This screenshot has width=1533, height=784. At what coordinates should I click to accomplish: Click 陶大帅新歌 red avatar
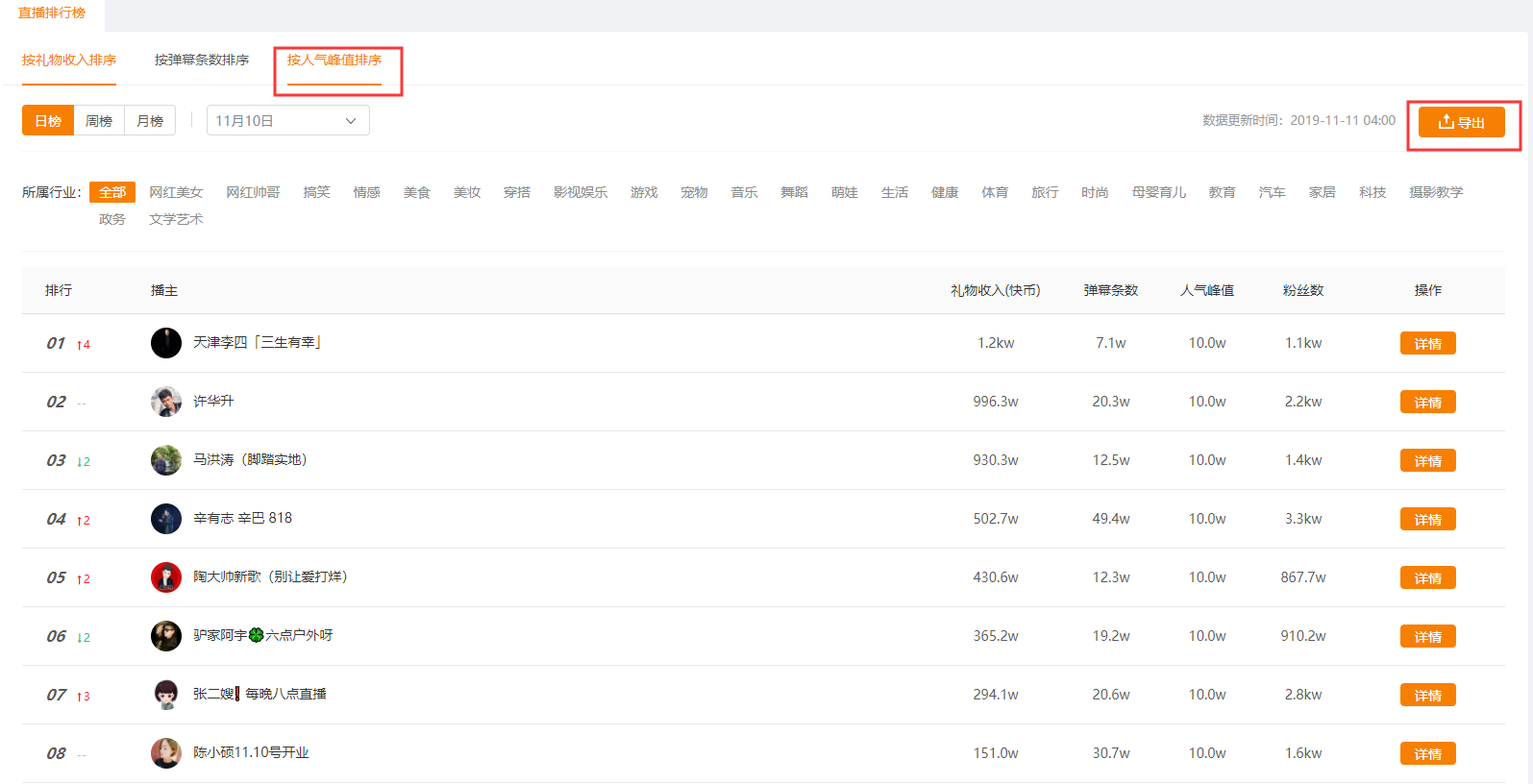coord(166,577)
